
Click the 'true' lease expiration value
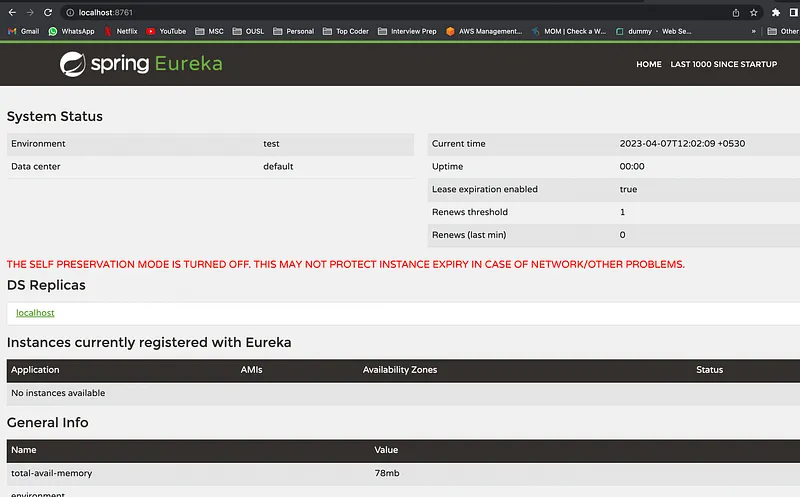pos(628,189)
